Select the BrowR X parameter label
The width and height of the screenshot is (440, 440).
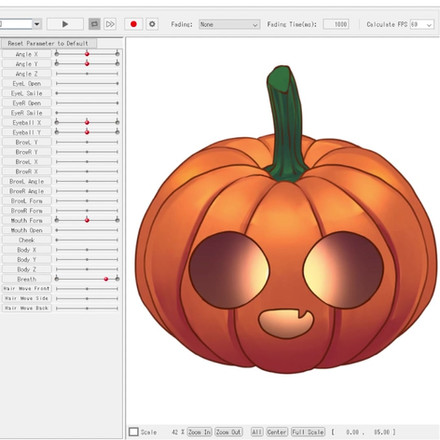(x=27, y=171)
